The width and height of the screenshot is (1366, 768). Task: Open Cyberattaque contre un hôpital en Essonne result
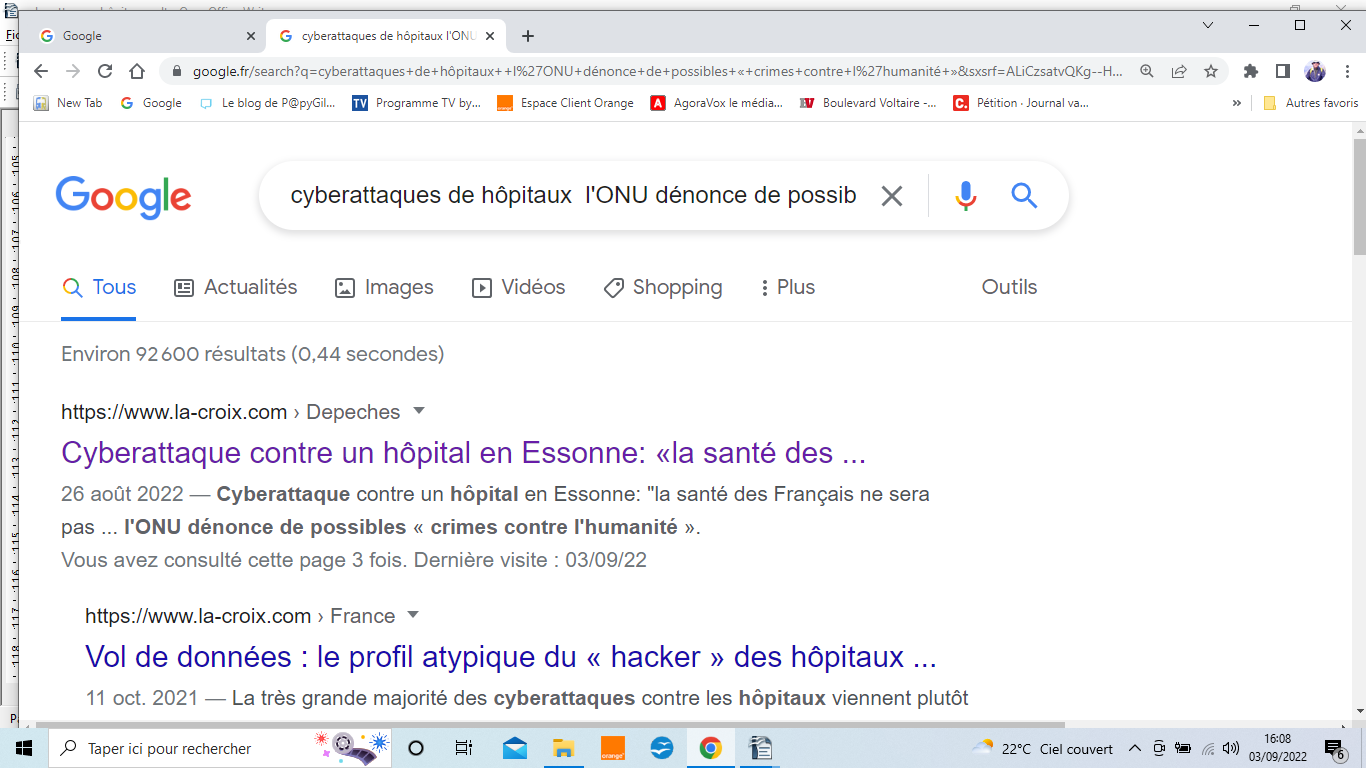click(463, 453)
